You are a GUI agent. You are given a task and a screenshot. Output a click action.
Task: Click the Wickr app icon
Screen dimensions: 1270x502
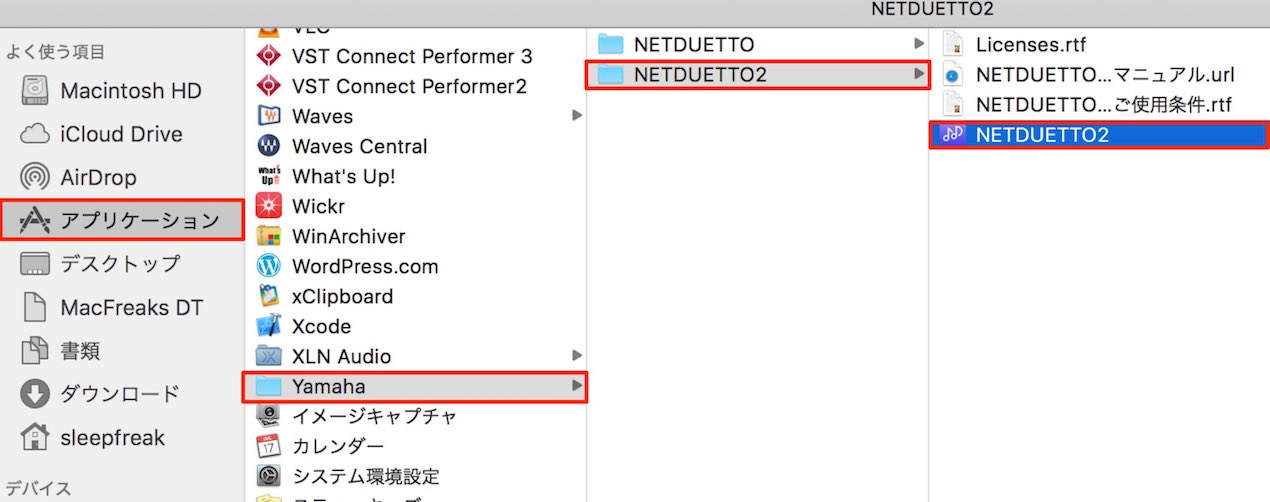pos(268,206)
